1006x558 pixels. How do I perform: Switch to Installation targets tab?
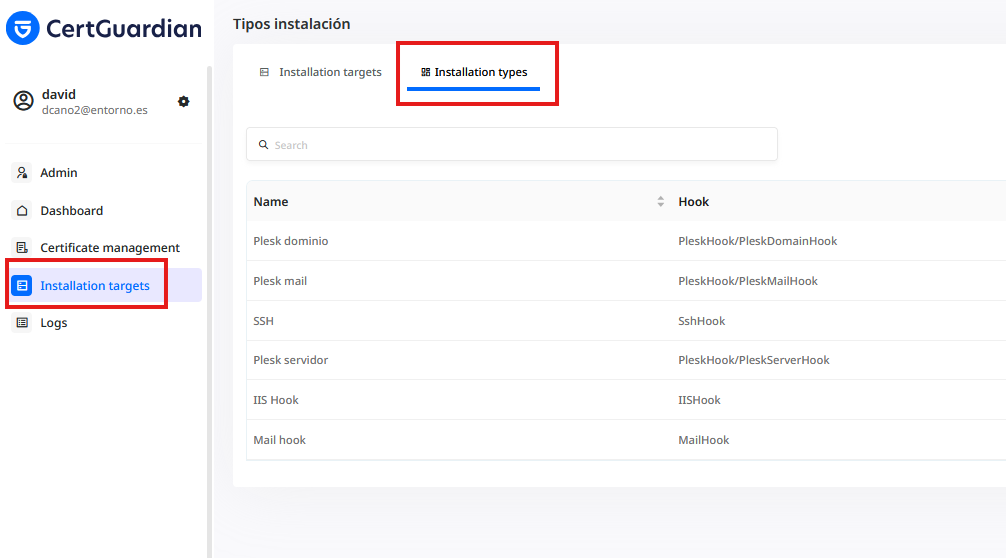pyautogui.click(x=320, y=72)
